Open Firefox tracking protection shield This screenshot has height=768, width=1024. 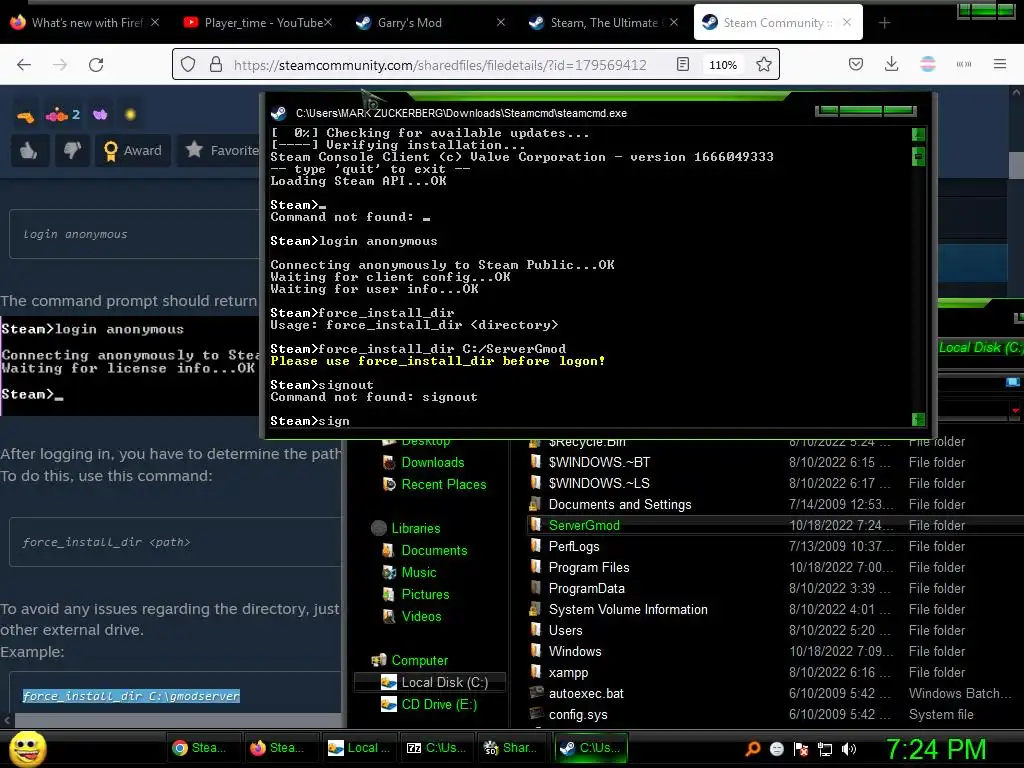188,65
